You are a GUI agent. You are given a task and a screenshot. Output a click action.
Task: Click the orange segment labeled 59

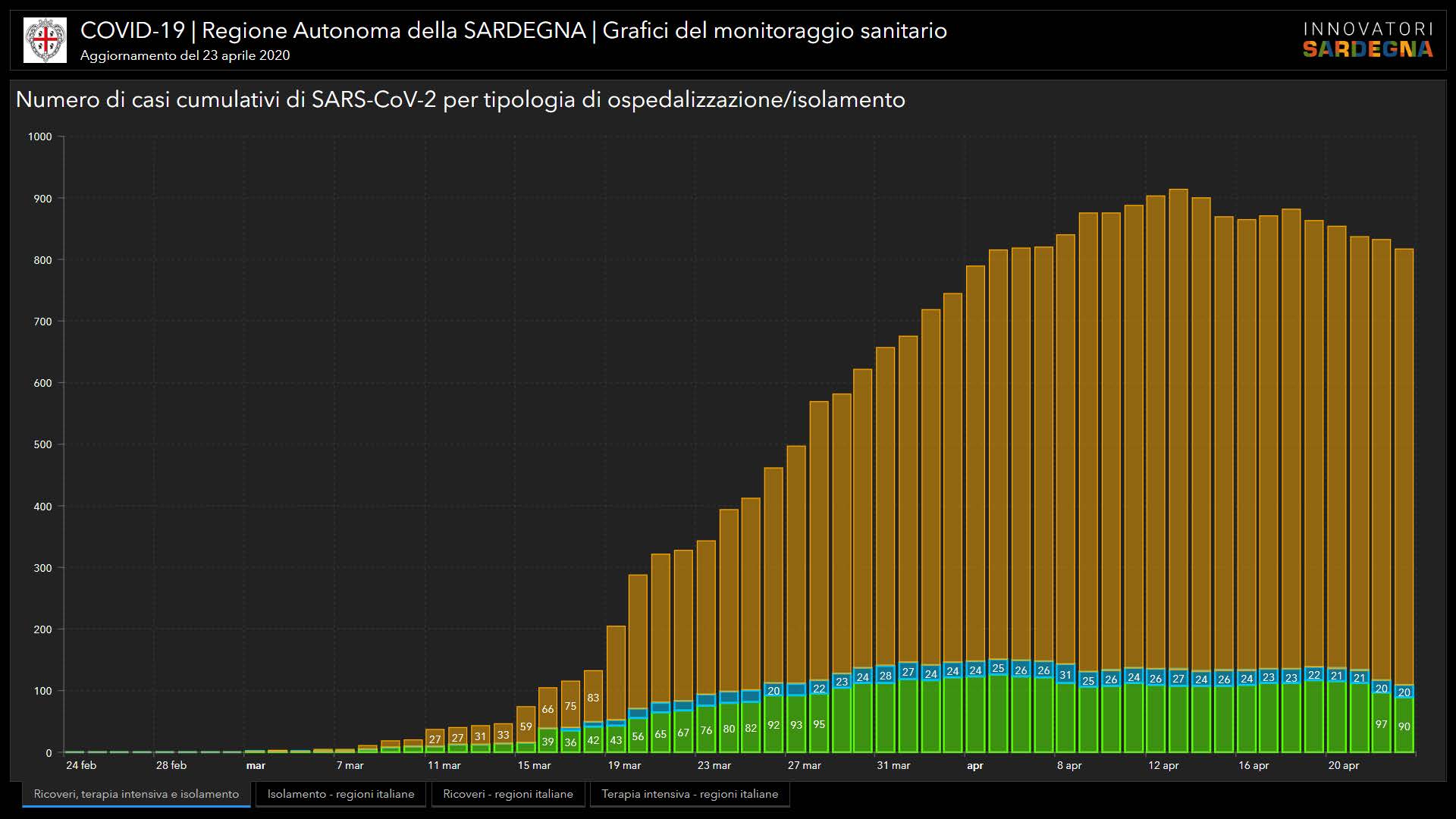click(526, 726)
